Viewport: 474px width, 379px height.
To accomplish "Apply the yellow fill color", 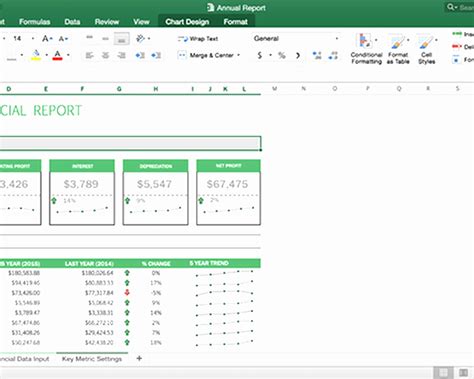I will pos(36,55).
